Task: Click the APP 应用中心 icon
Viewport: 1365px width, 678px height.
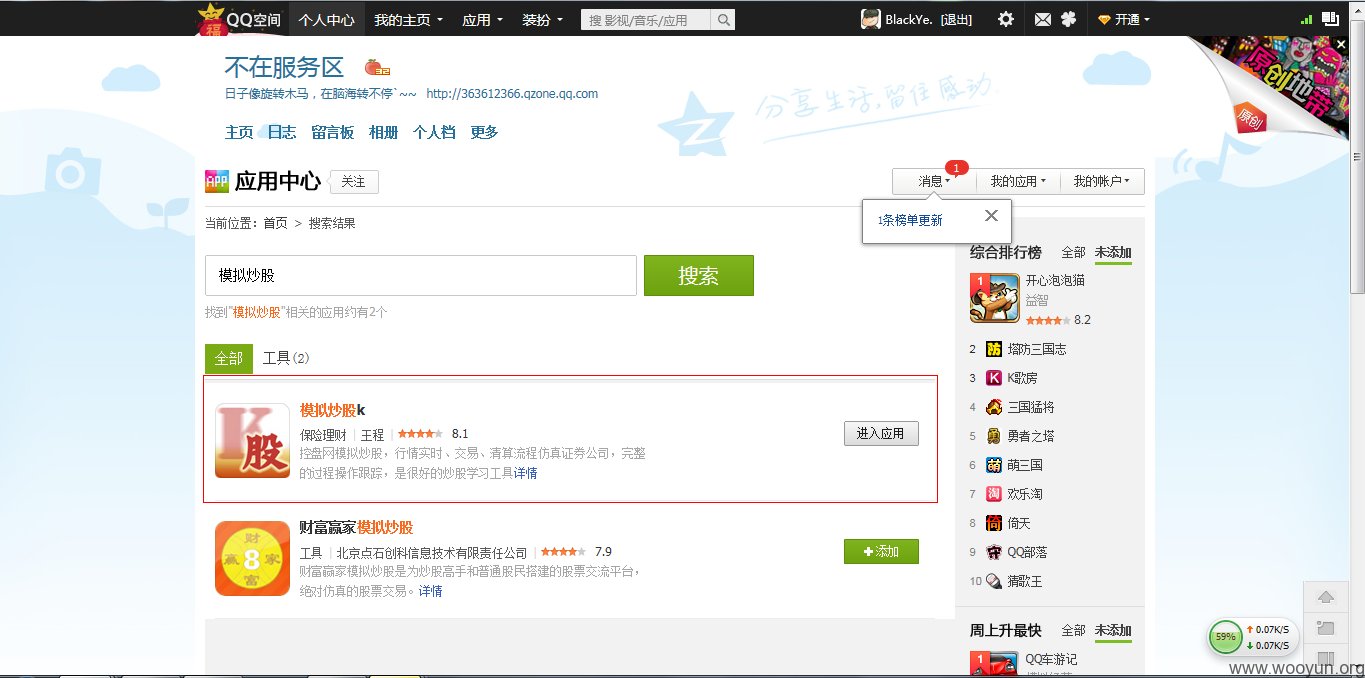Action: [x=216, y=181]
